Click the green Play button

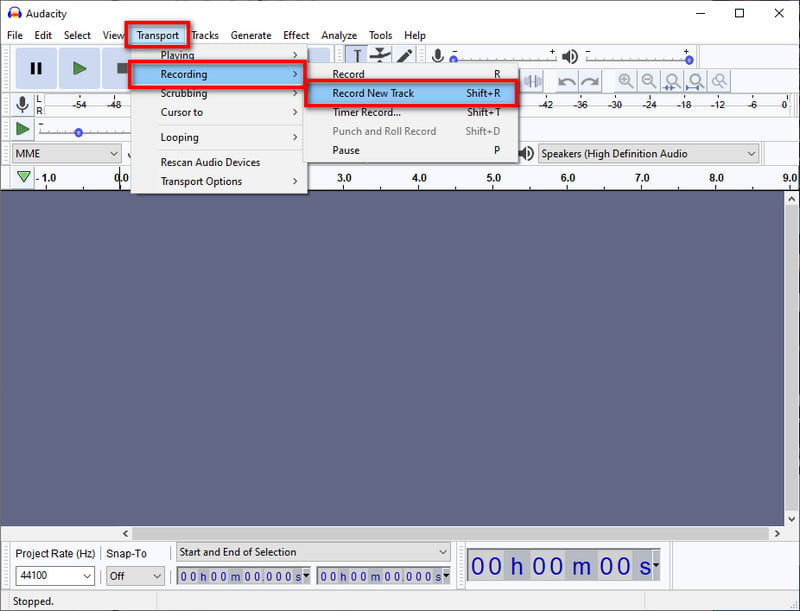pyautogui.click(x=79, y=68)
